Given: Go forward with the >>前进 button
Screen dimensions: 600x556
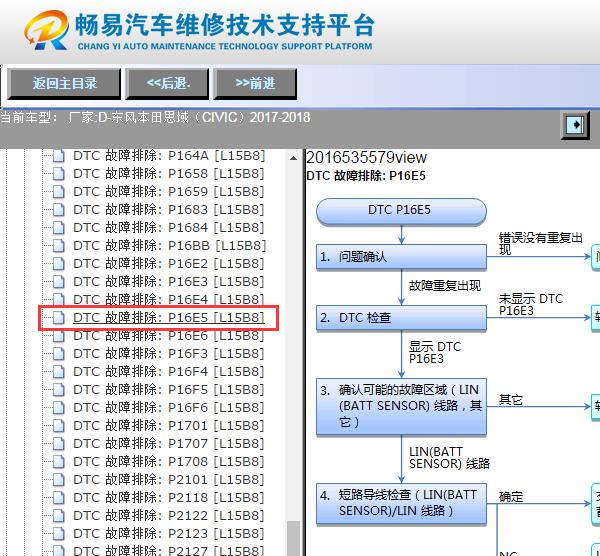Looking at the screenshot, I should [255, 84].
